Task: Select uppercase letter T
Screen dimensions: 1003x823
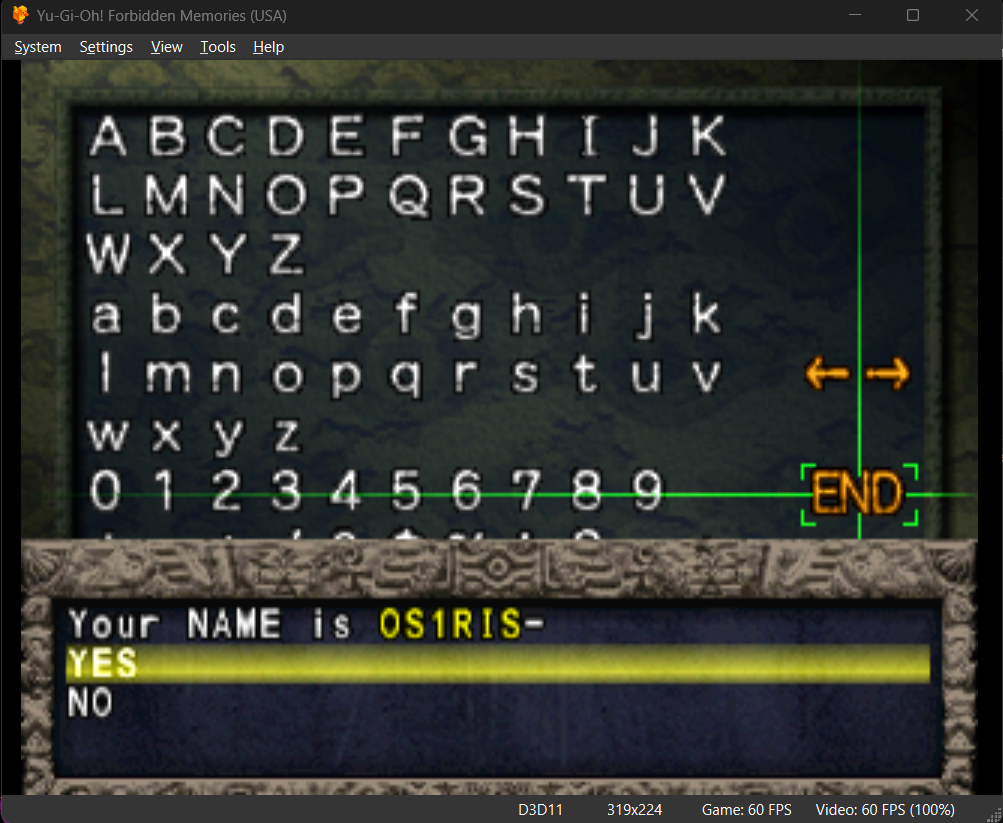Action: [587, 194]
